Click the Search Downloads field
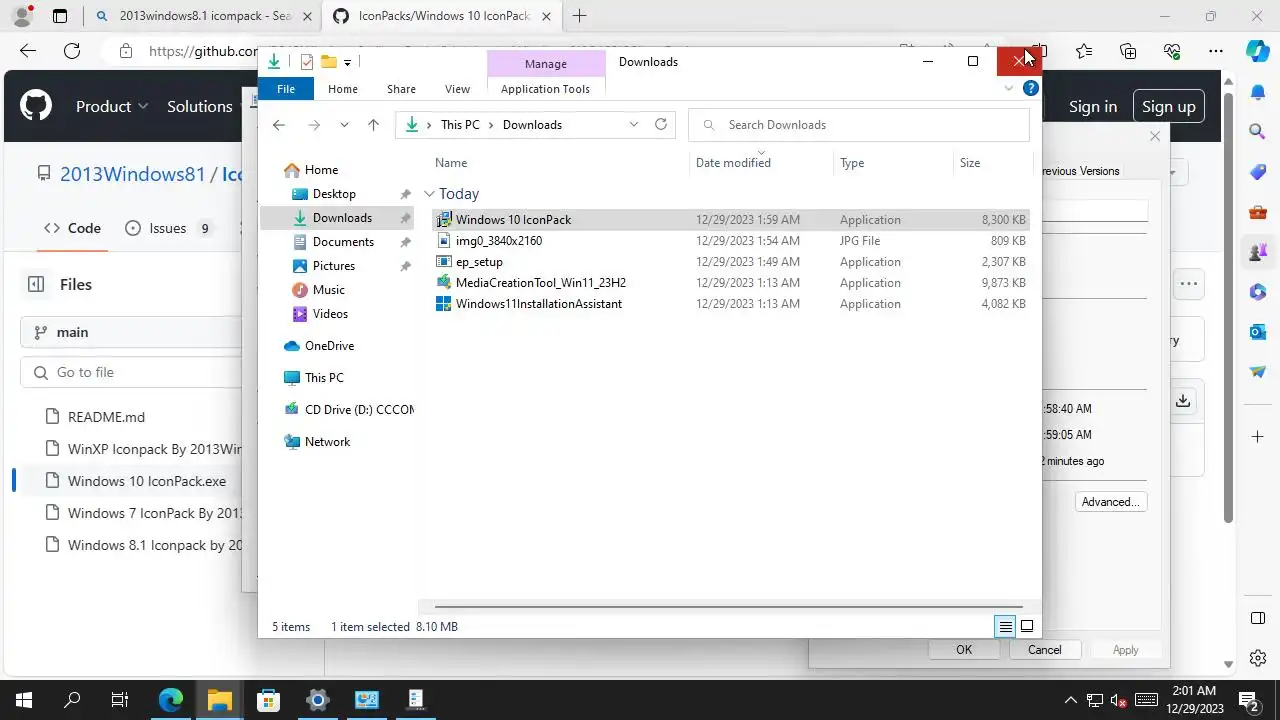The width and height of the screenshot is (1280, 720). tap(859, 125)
